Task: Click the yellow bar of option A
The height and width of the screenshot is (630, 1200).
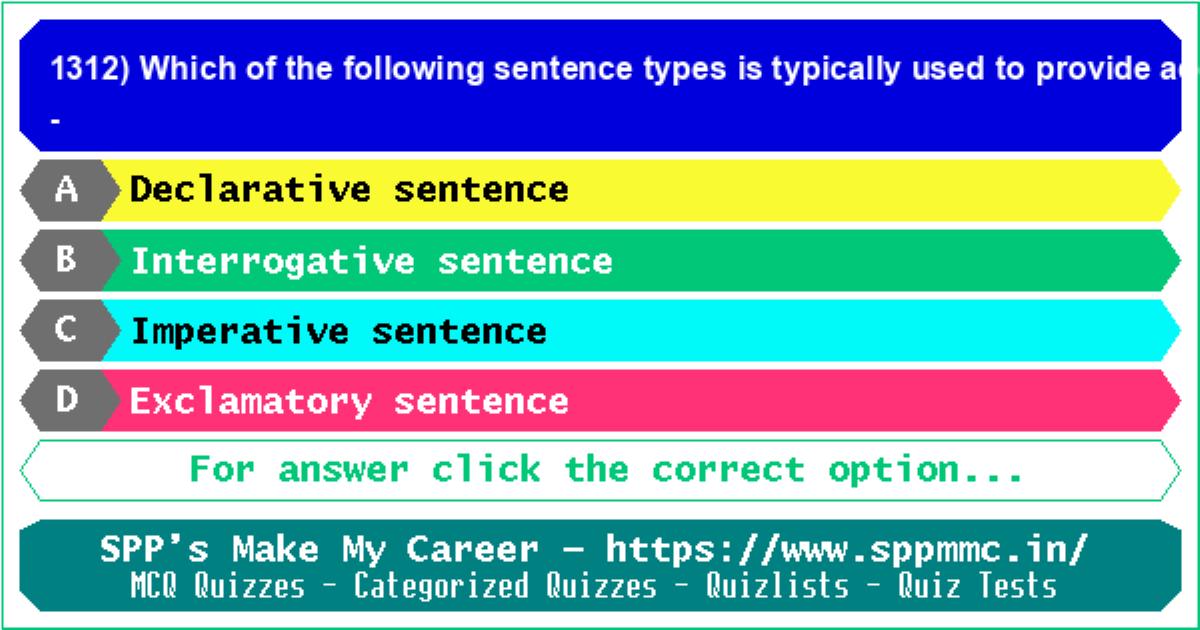Action: 640,190
